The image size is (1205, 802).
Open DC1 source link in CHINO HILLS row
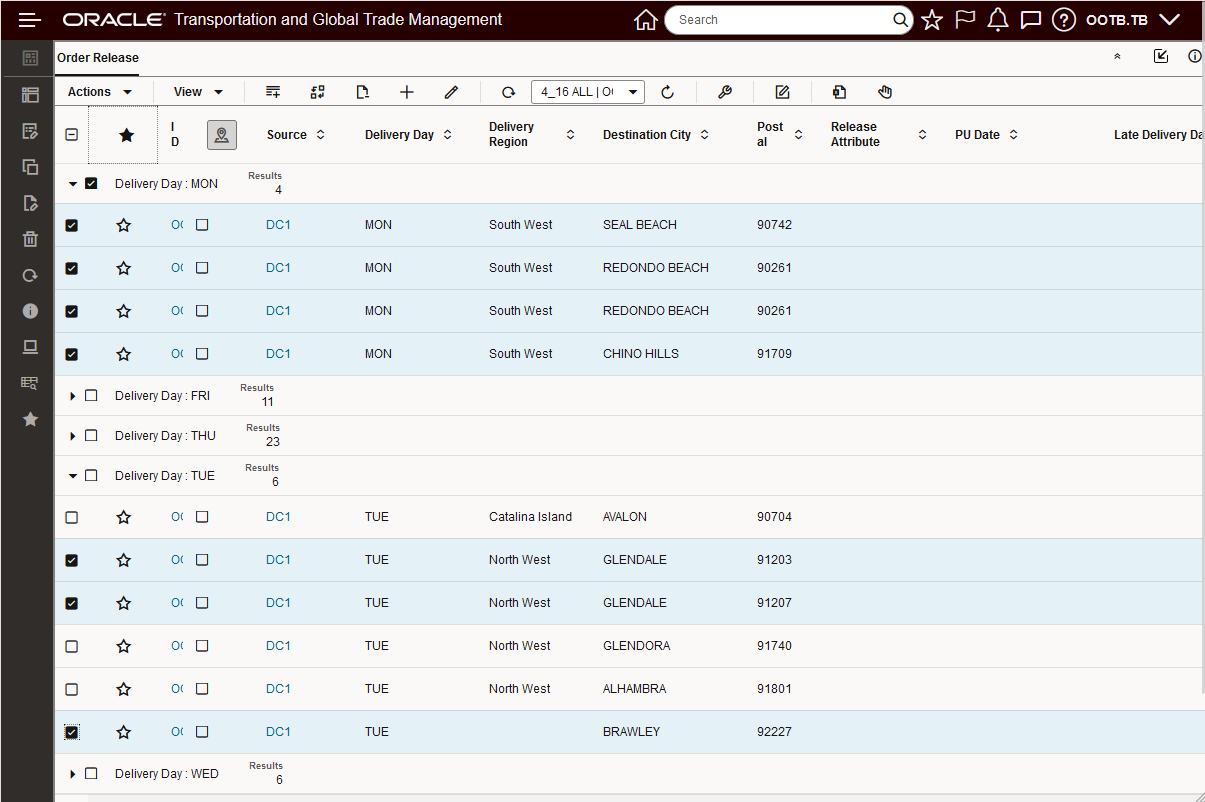278,354
